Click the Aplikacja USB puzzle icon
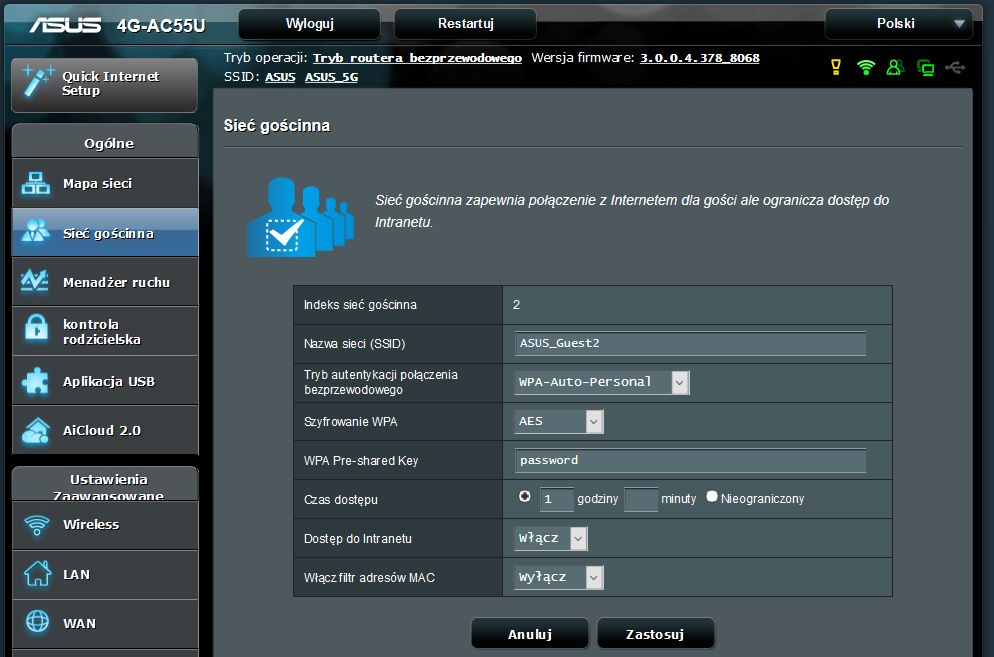The height and width of the screenshot is (657, 994). [x=35, y=381]
